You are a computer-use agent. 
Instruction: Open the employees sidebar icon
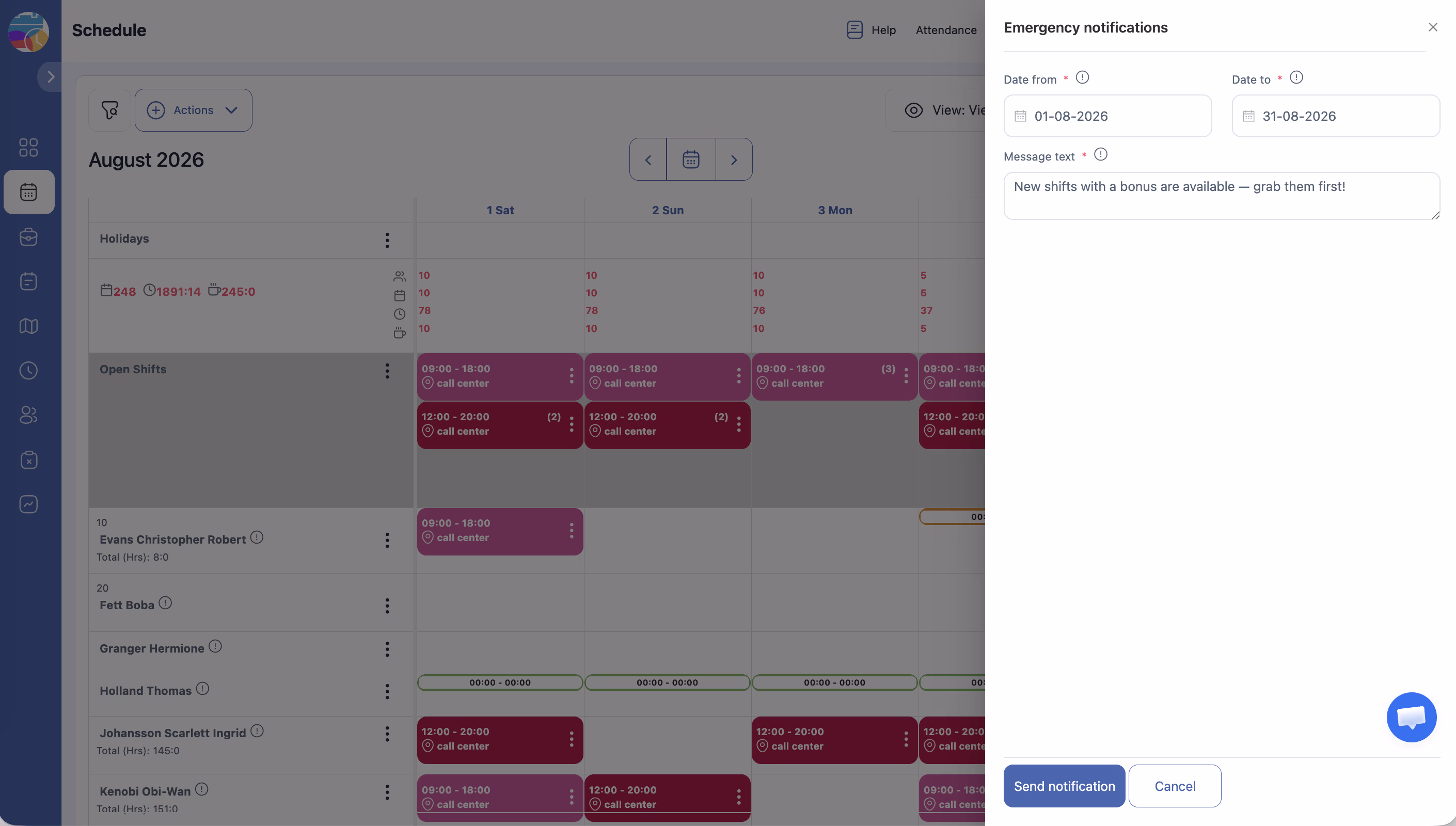28,415
